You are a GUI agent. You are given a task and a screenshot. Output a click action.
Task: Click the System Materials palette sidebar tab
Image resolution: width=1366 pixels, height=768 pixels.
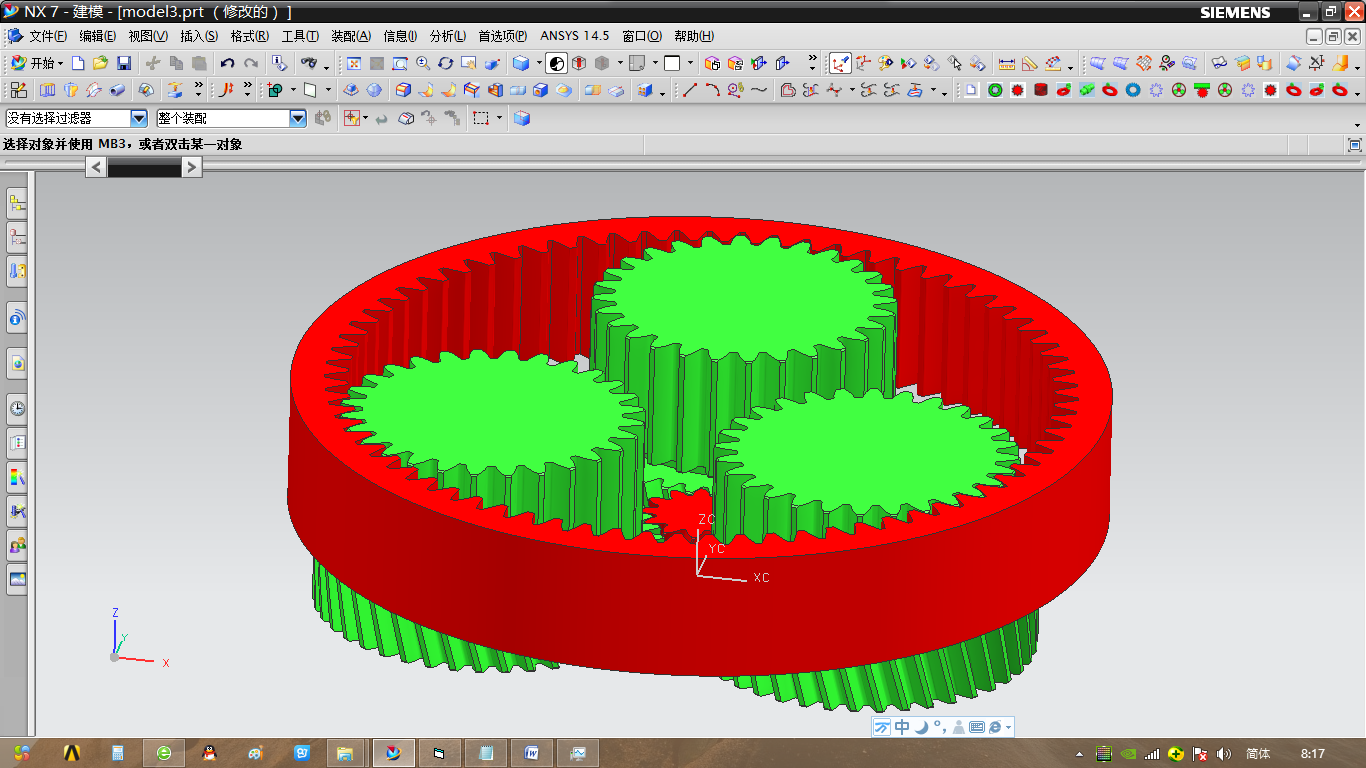(17, 476)
